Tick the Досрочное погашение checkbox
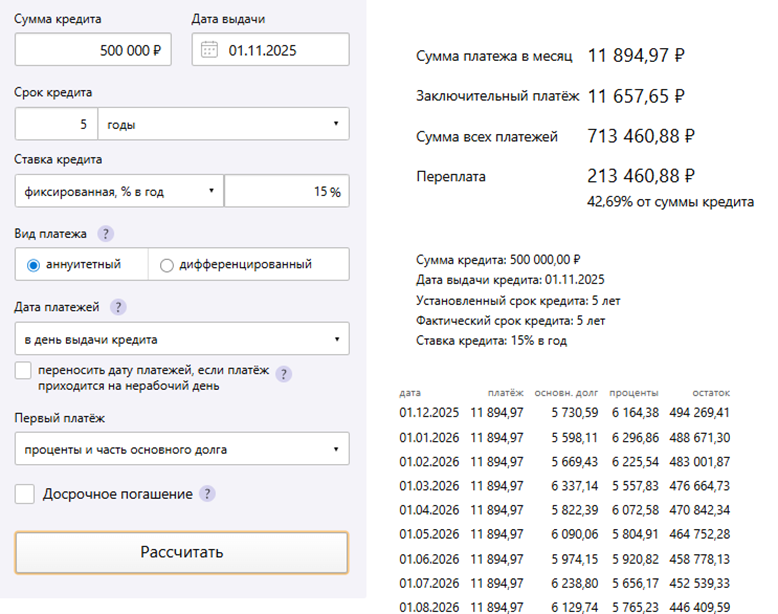The image size is (778, 614). tap(25, 494)
